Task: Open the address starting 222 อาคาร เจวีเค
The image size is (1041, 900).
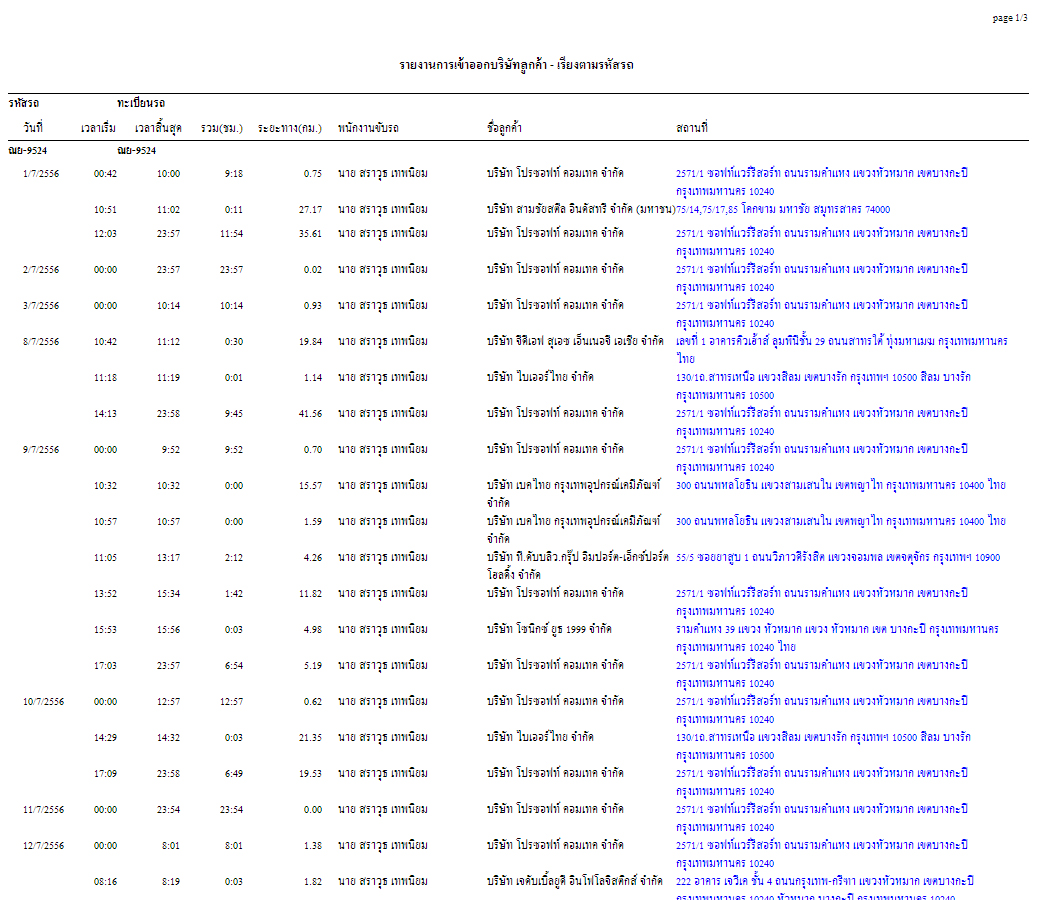Action: pos(825,889)
